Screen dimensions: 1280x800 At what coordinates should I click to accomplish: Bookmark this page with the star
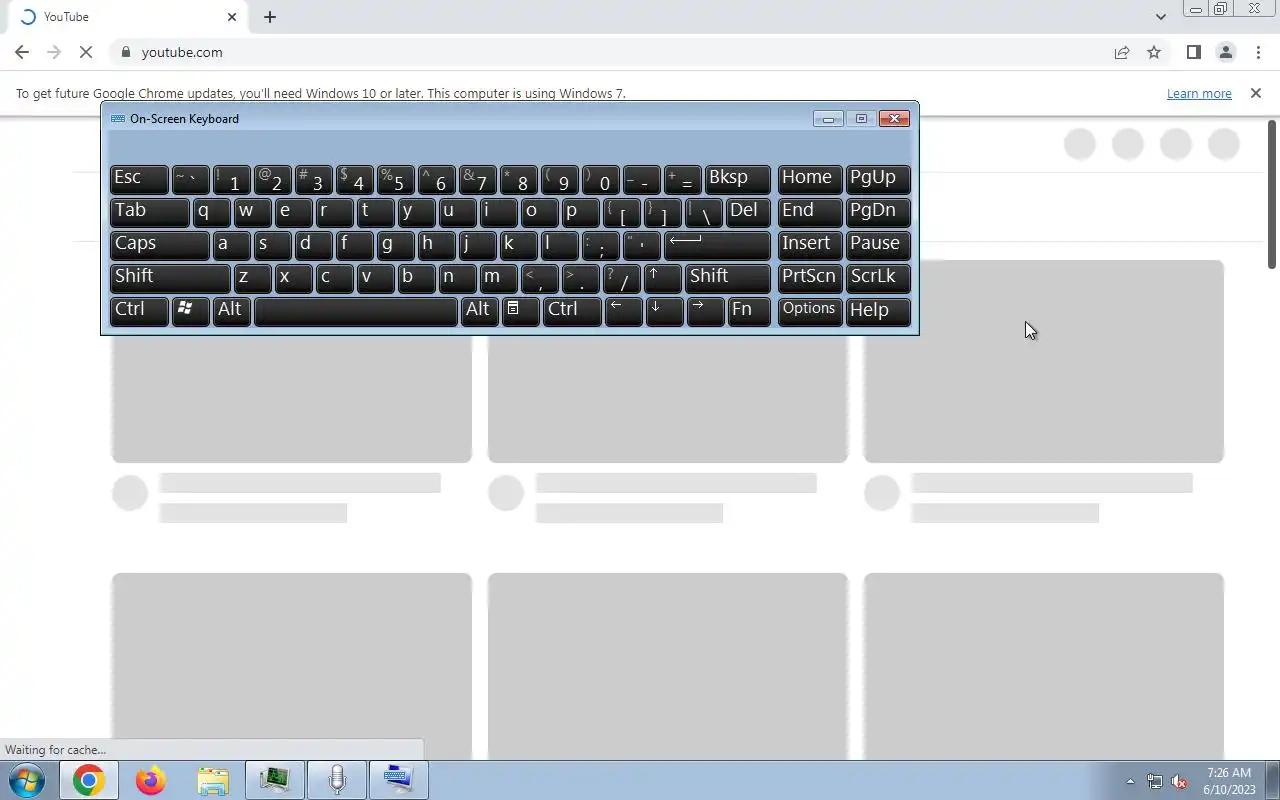point(1154,52)
